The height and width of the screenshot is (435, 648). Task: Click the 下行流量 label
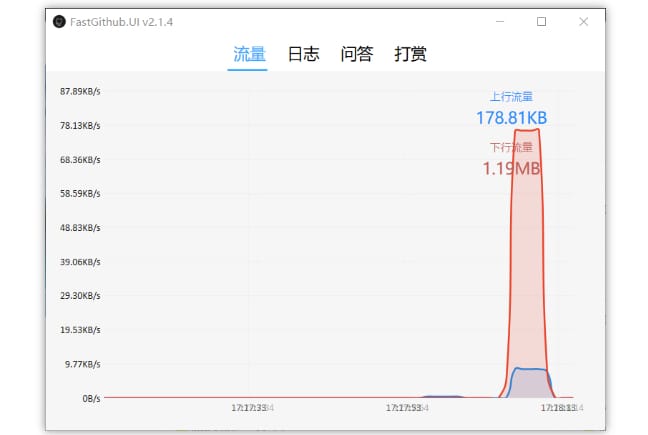pos(511,147)
